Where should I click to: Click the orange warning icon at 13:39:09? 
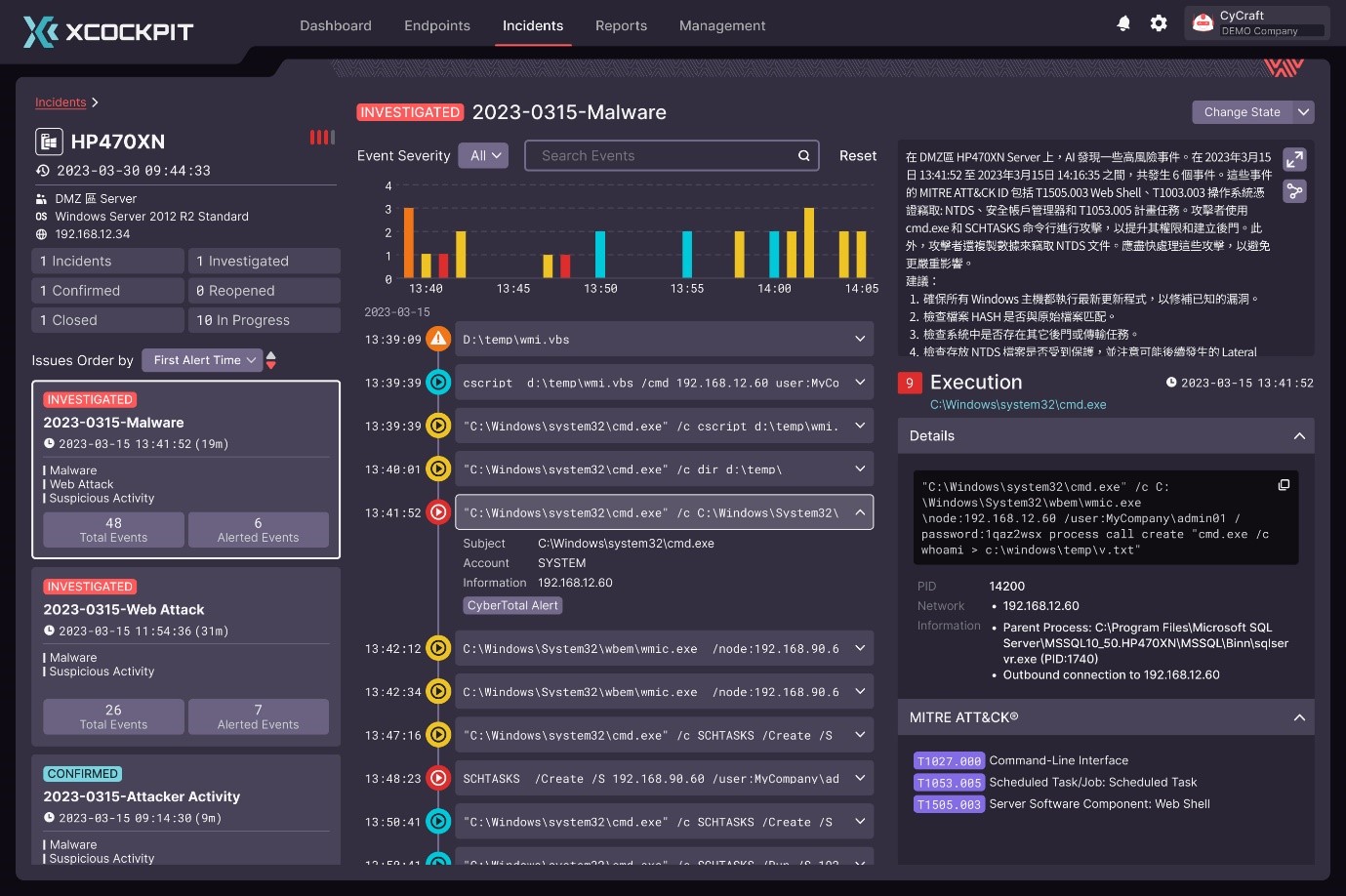click(x=438, y=340)
